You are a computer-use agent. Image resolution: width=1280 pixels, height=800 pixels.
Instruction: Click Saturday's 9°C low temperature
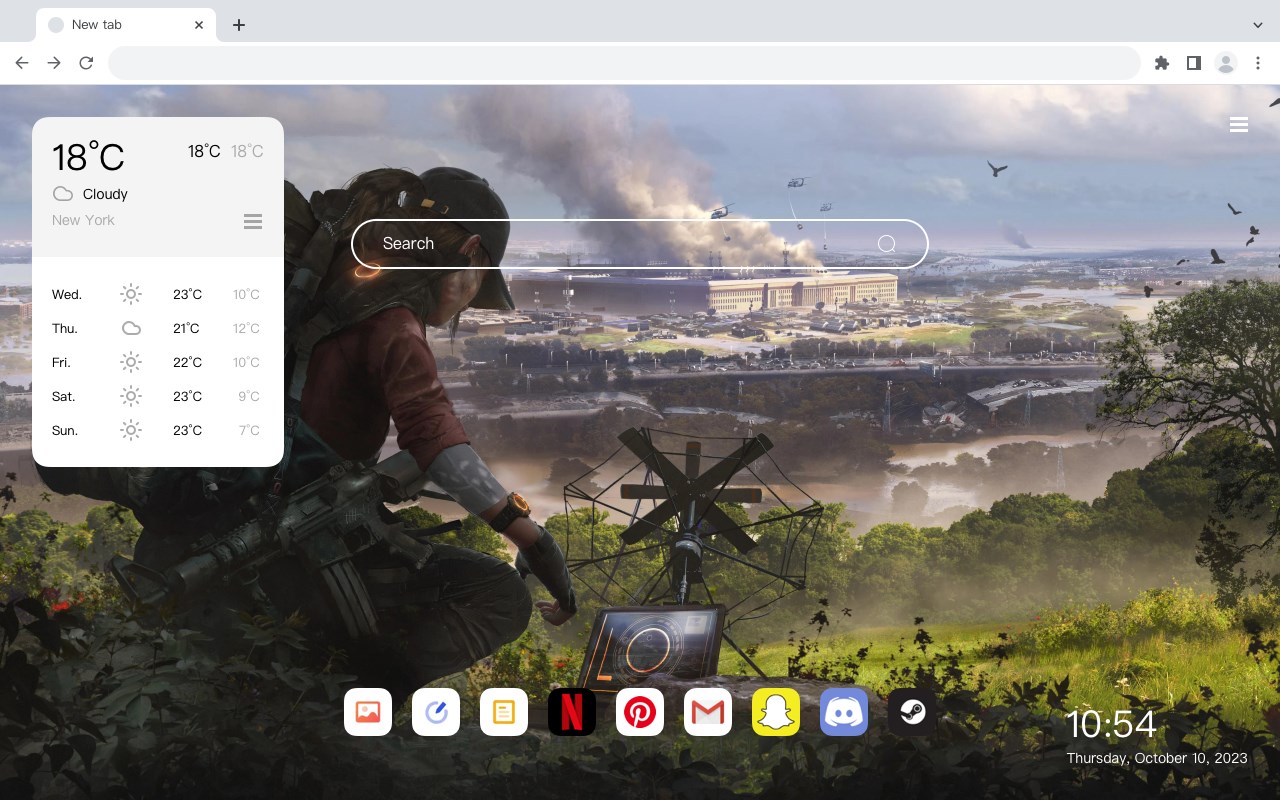(249, 396)
